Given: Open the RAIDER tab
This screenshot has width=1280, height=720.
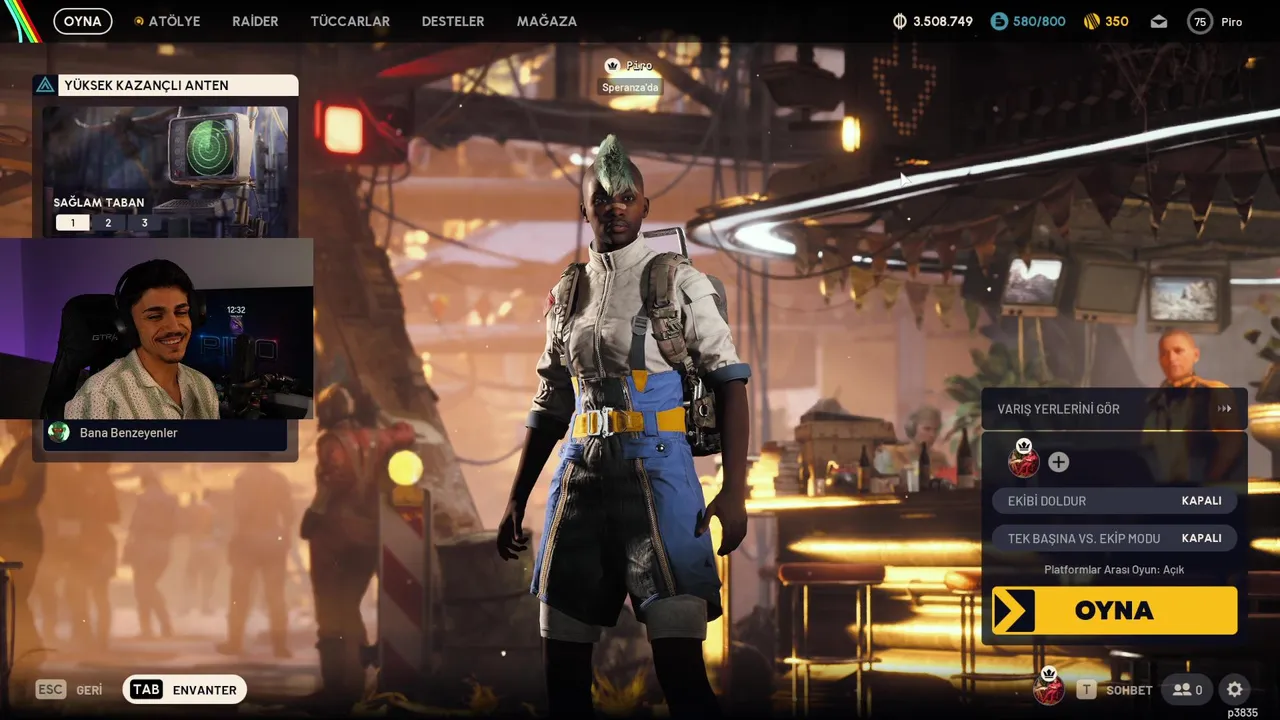Looking at the screenshot, I should [255, 21].
